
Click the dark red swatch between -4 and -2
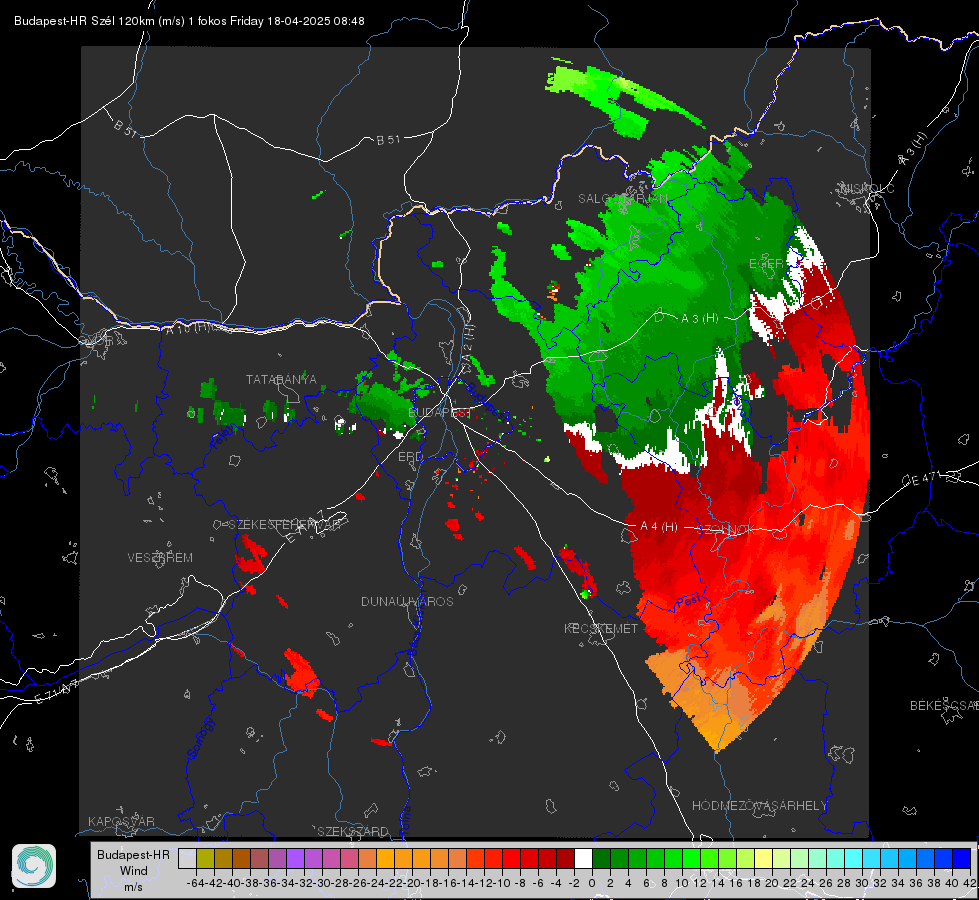tap(565, 858)
